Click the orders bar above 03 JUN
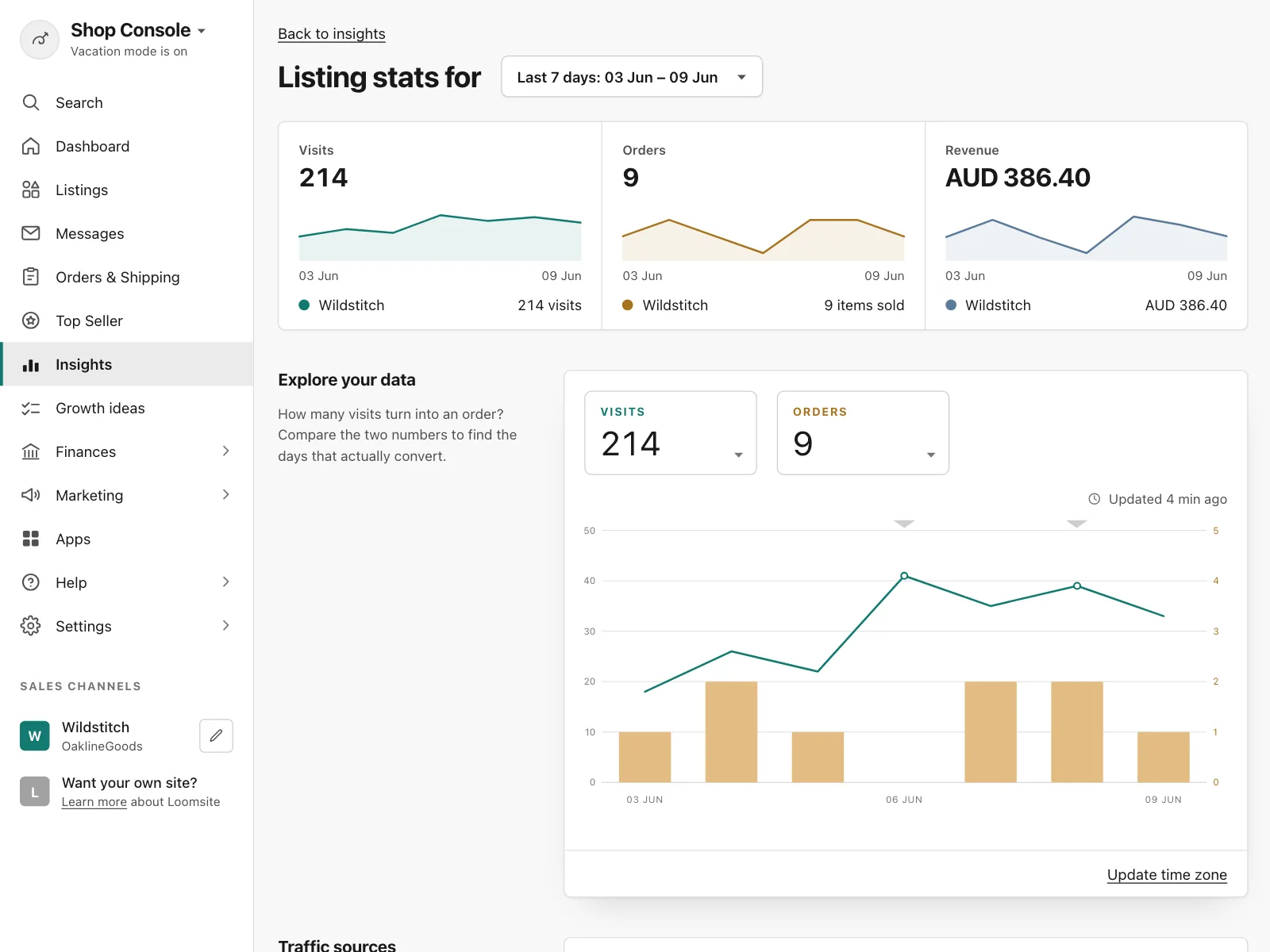Screen dimensions: 1270x952 [645, 757]
